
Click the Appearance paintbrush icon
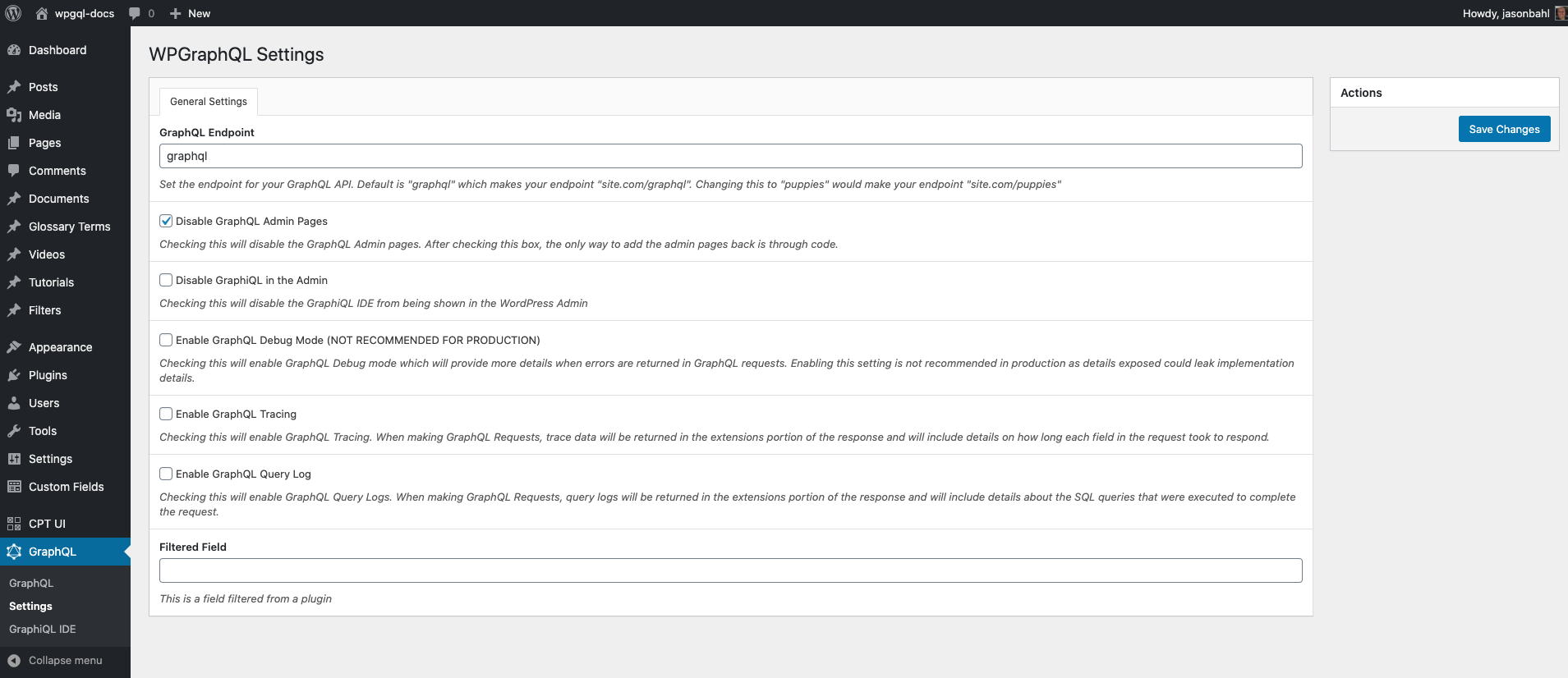(14, 347)
